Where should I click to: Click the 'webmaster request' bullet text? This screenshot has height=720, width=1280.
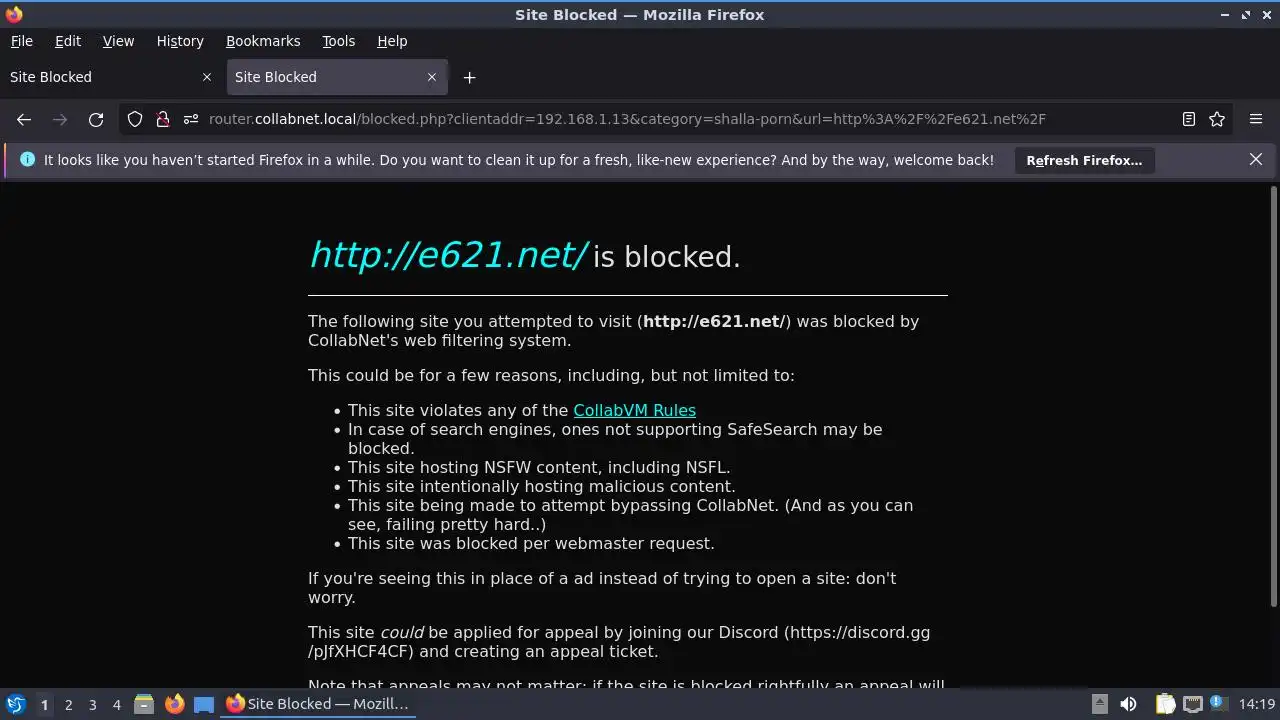point(531,543)
